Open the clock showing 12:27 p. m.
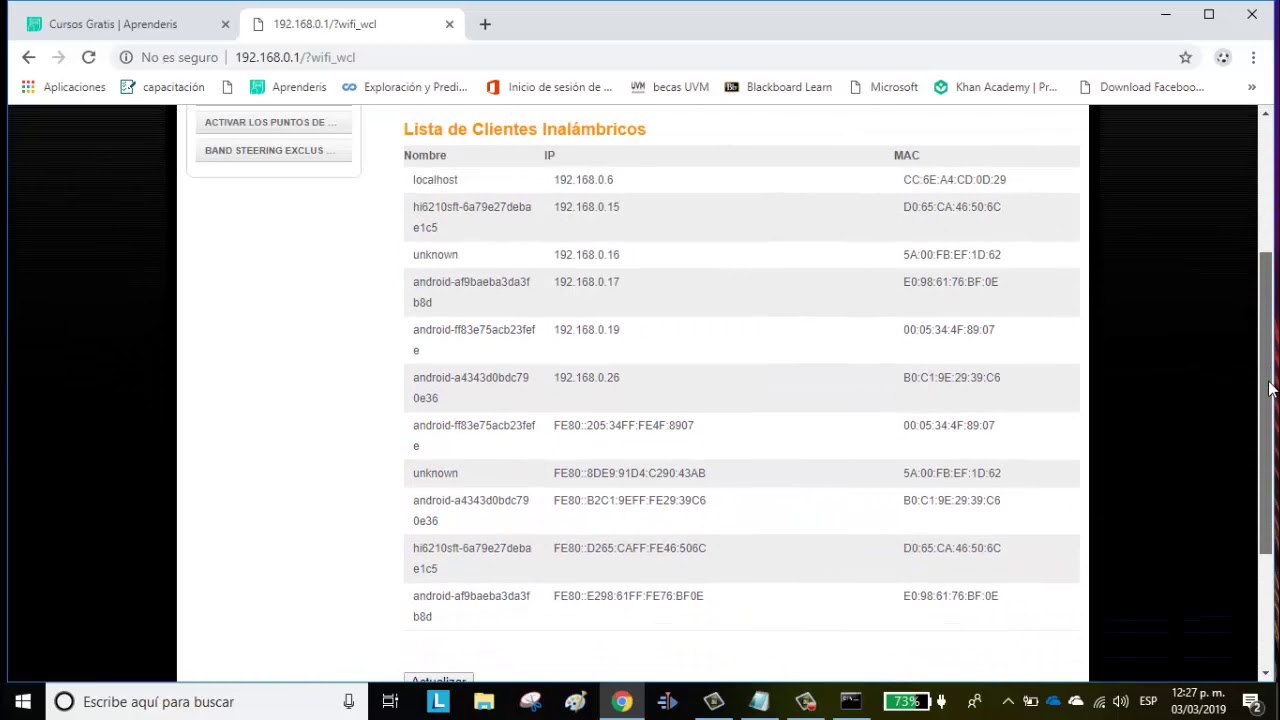1280x720 pixels. tap(1198, 702)
